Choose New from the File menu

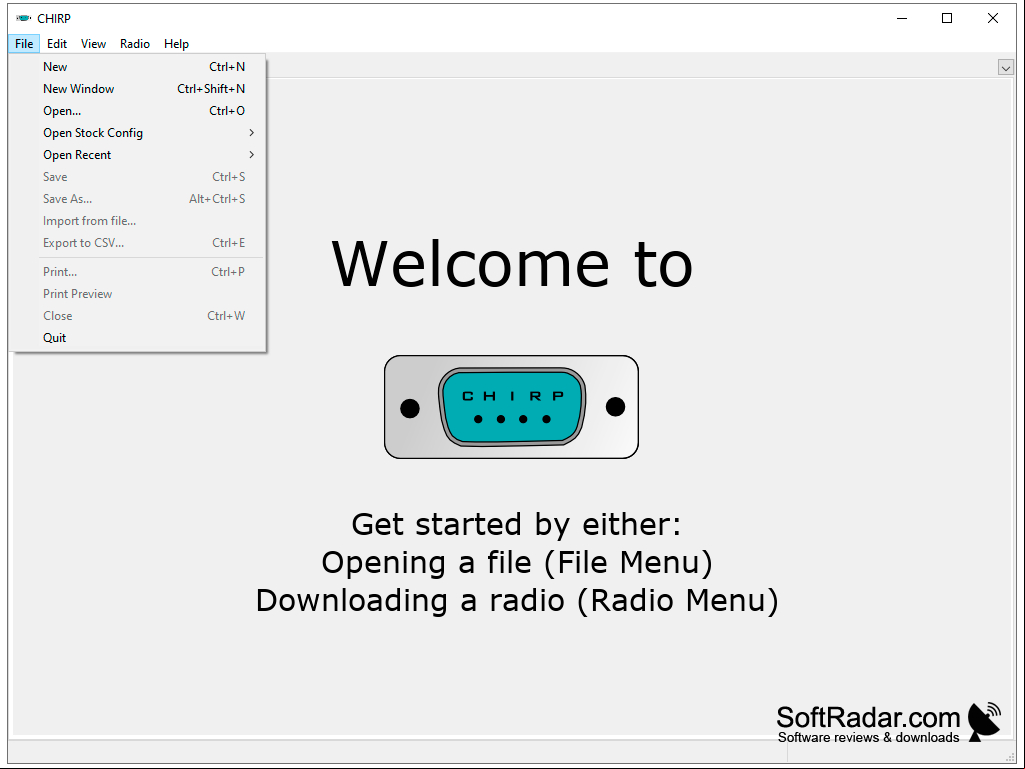point(137,67)
